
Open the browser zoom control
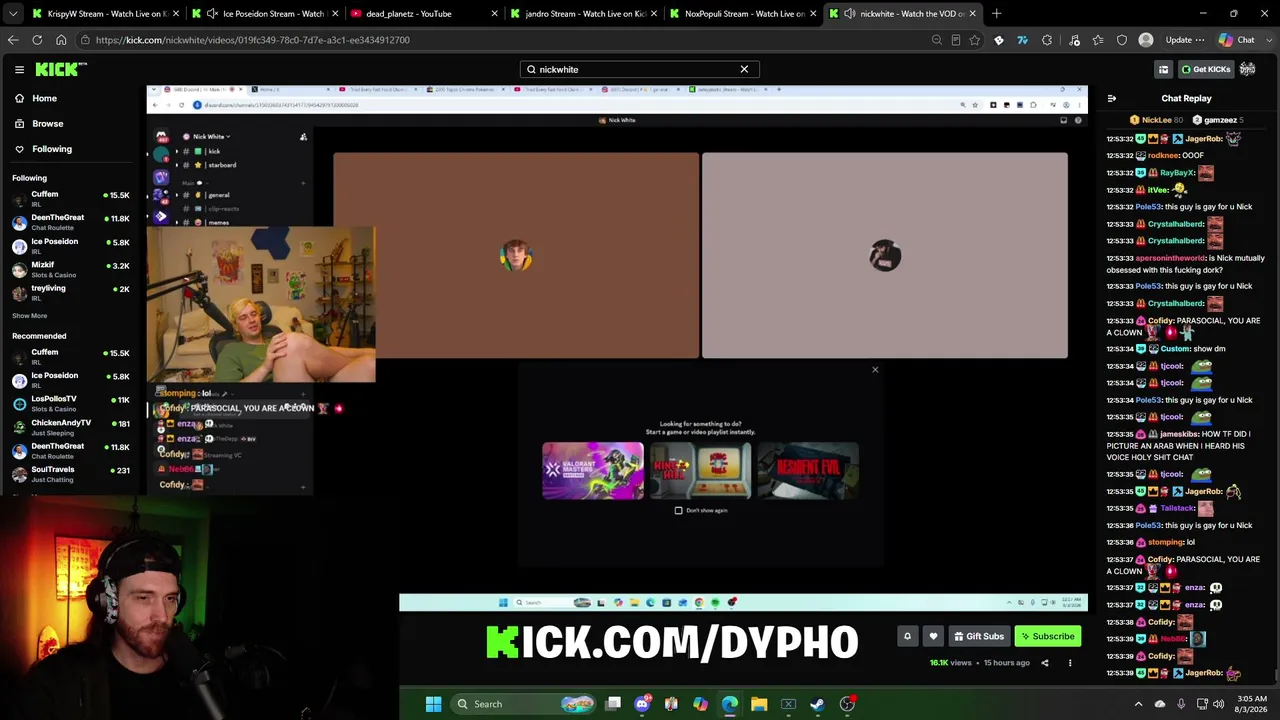(936, 40)
